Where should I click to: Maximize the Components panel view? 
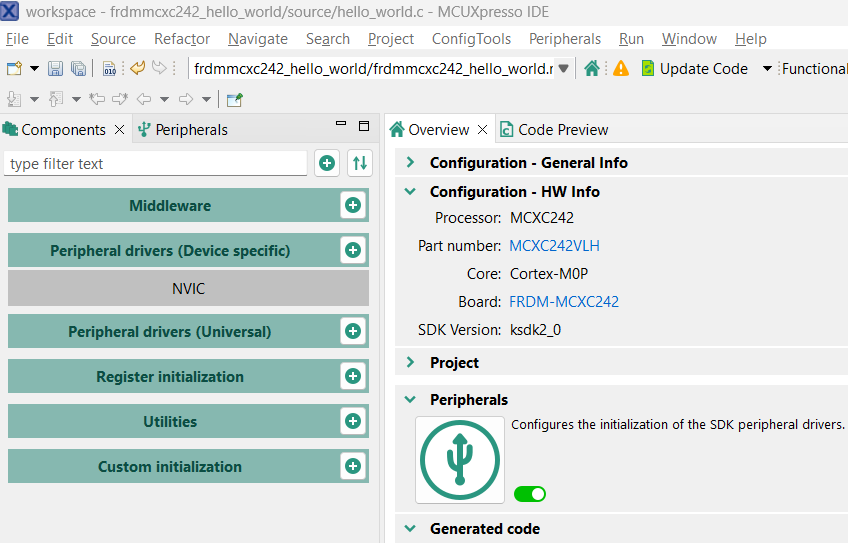pyautogui.click(x=364, y=126)
